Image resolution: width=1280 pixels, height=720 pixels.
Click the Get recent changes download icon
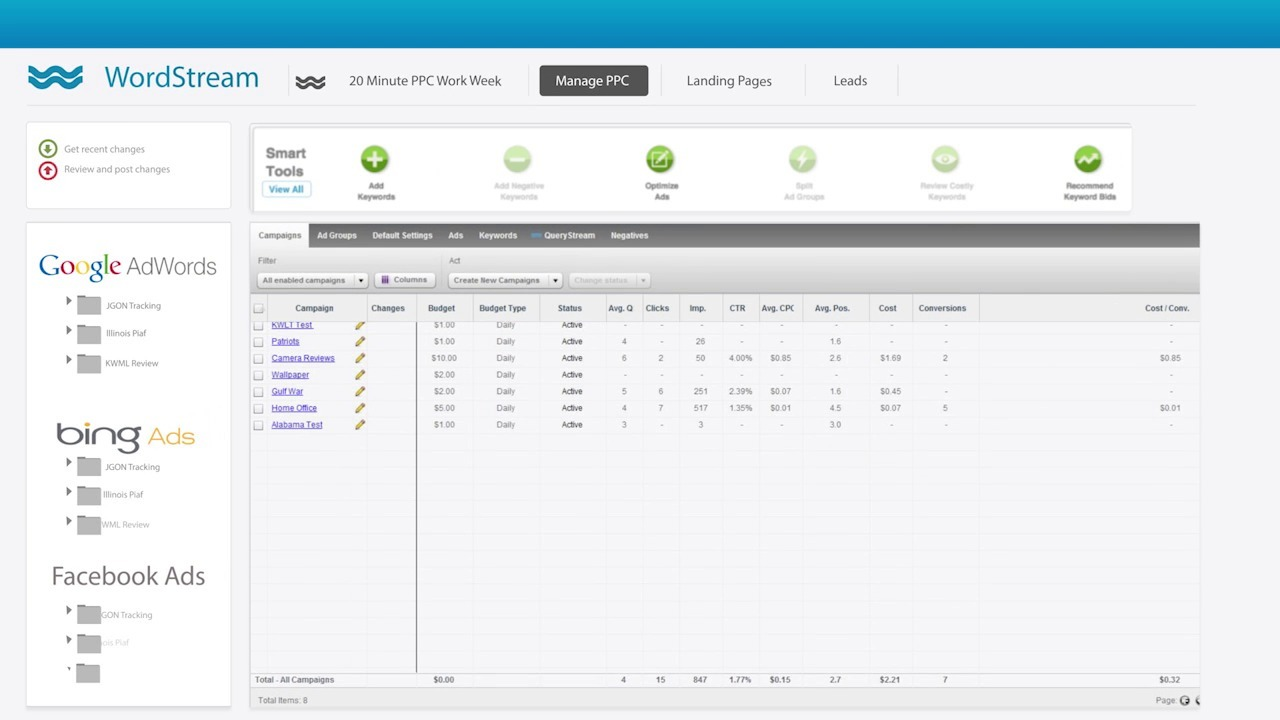click(47, 149)
